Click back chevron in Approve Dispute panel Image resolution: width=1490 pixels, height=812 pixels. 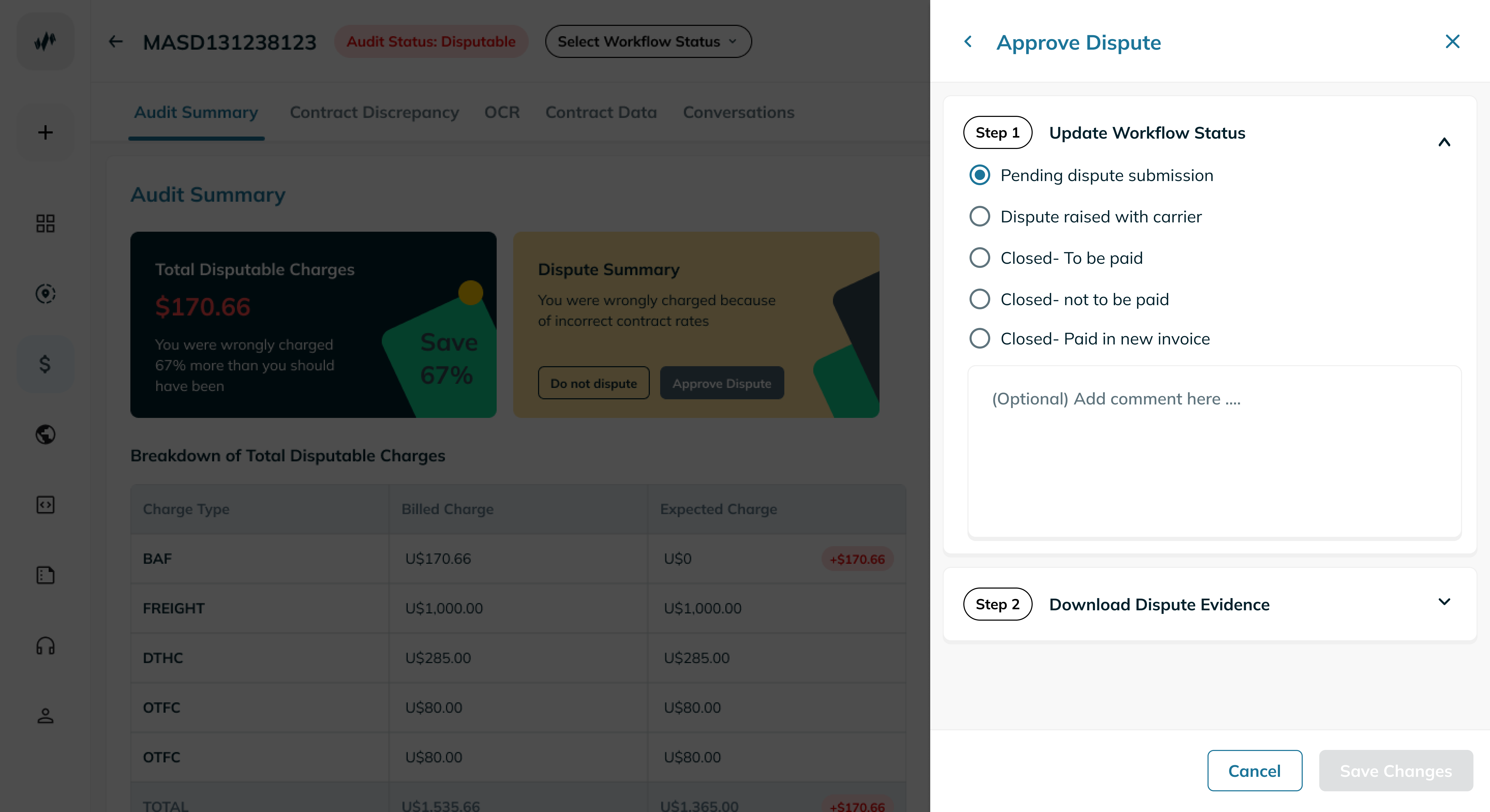click(x=968, y=42)
